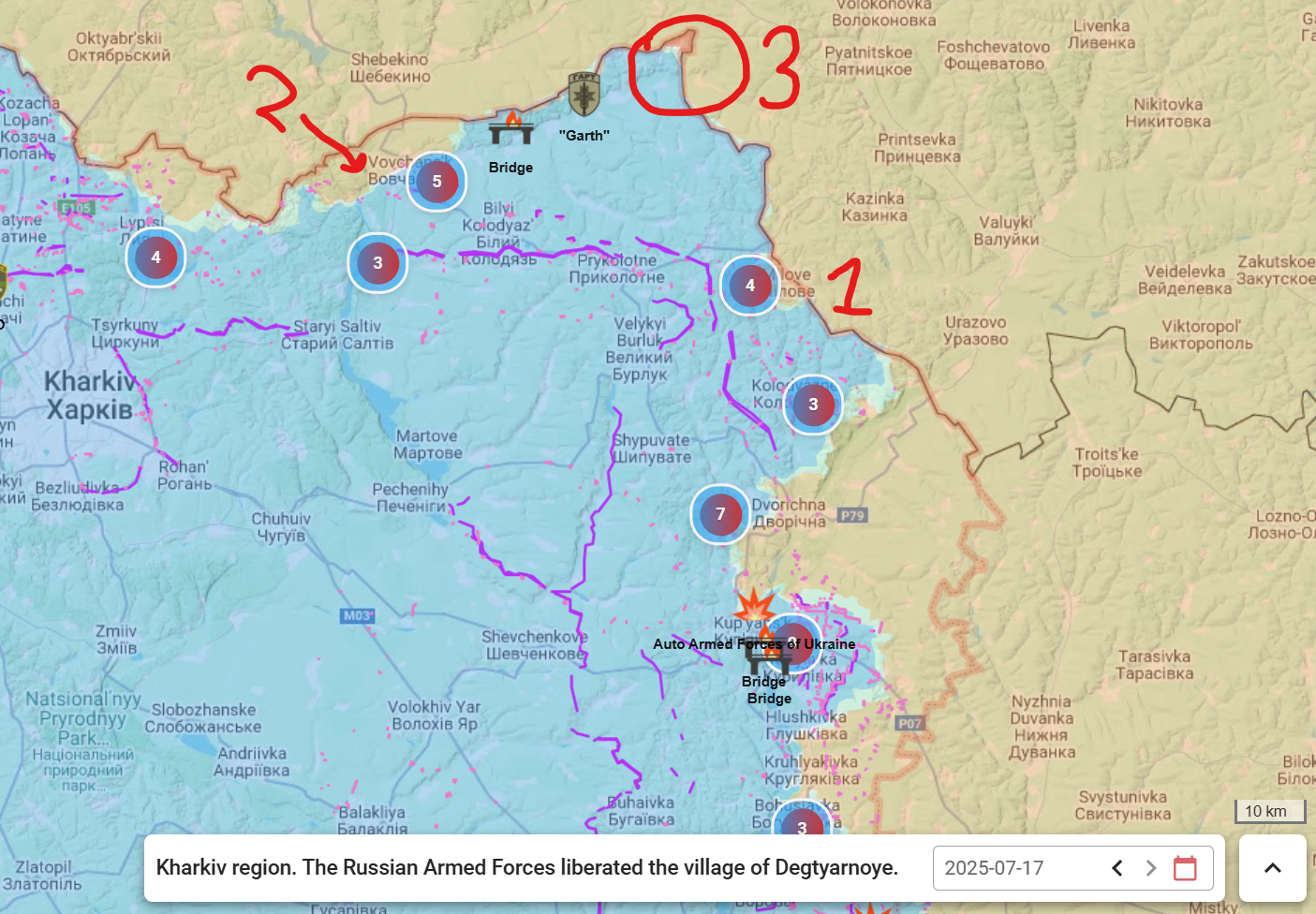Image resolution: width=1316 pixels, height=914 pixels.
Task: Select the "Garth" unit emblem icon
Action: coord(584,95)
